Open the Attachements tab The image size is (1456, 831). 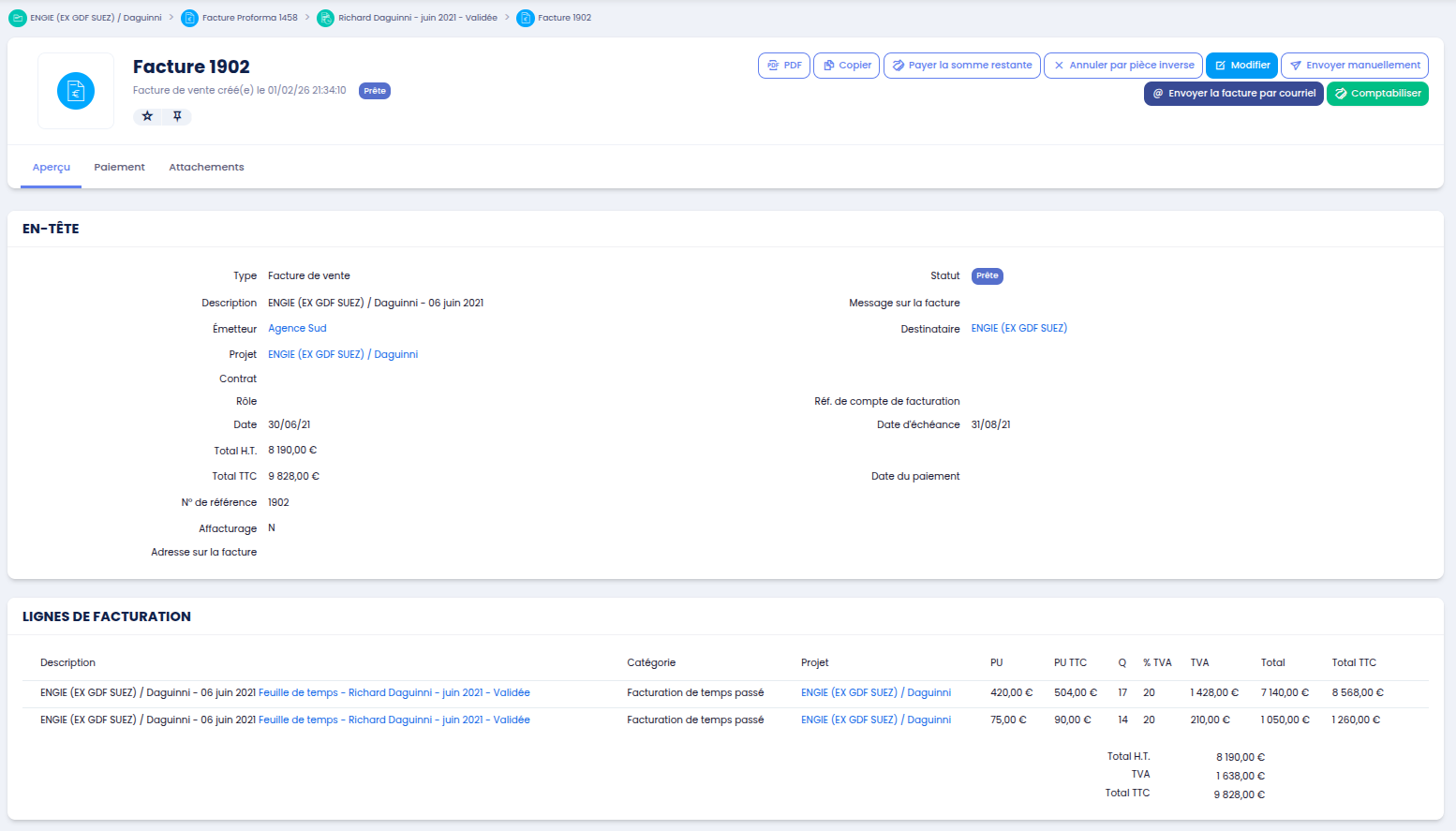[x=206, y=168]
